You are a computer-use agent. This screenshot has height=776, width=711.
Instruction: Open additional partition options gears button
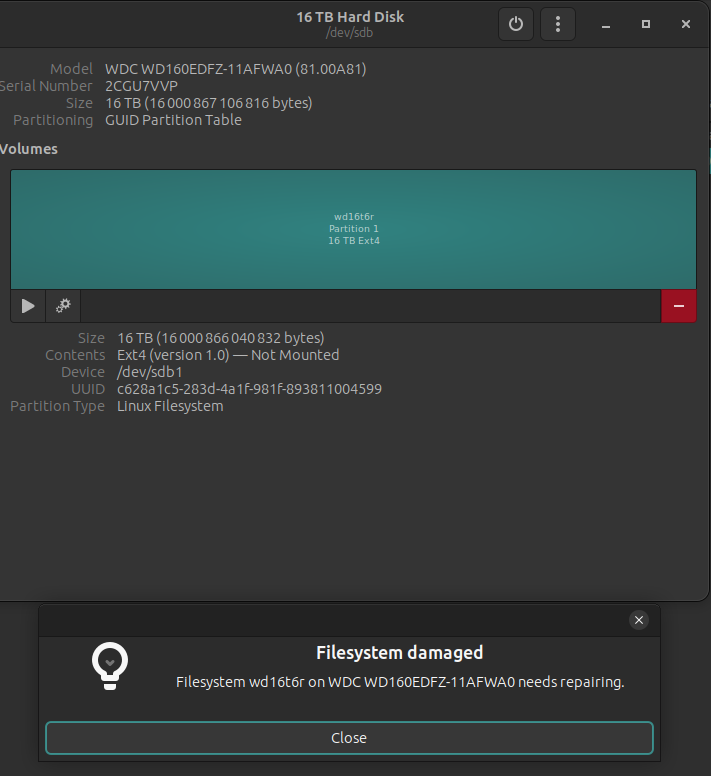click(x=63, y=306)
